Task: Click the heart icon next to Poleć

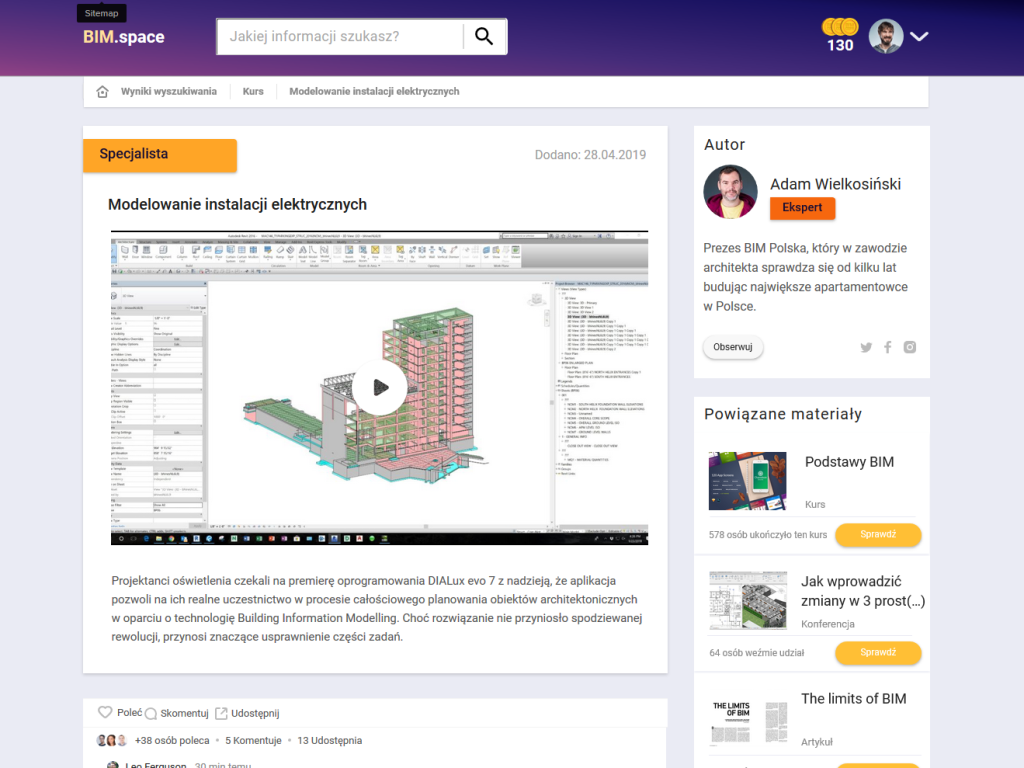Action: pyautogui.click(x=105, y=712)
